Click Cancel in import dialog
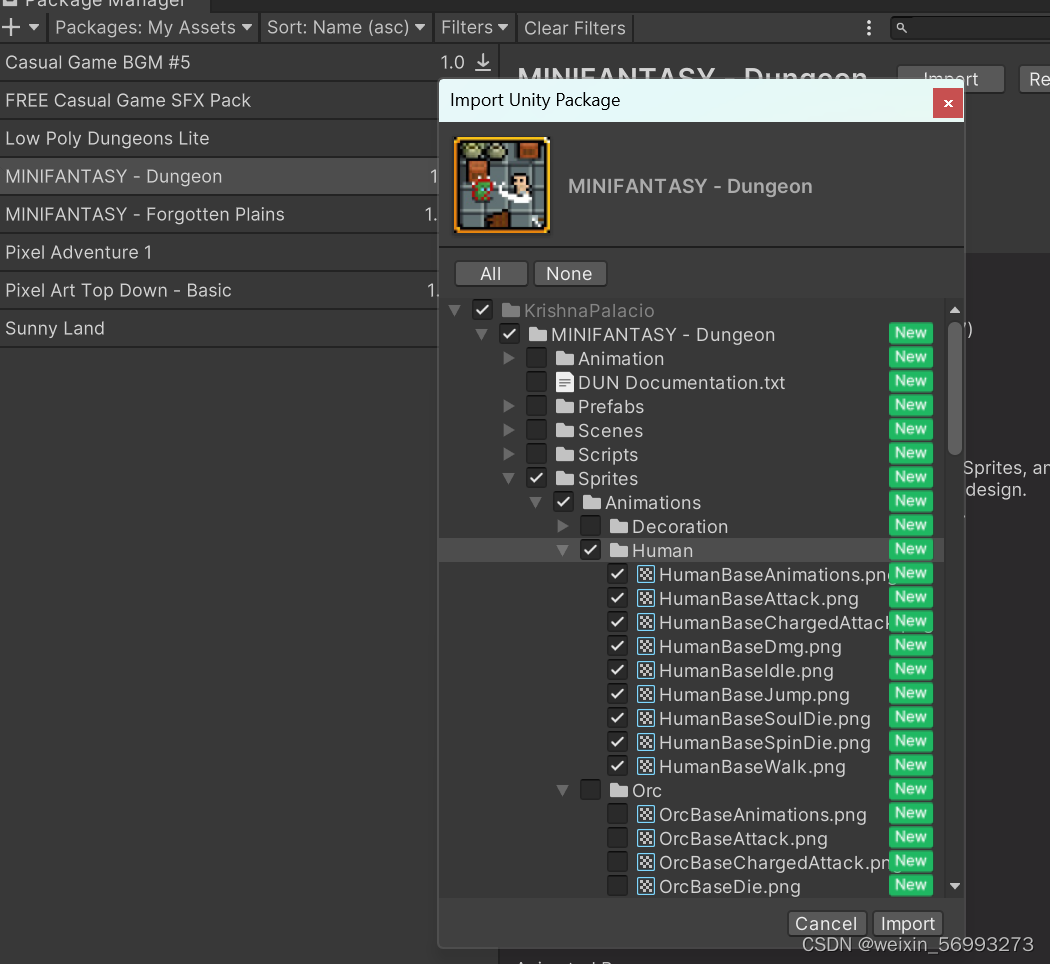 (826, 924)
